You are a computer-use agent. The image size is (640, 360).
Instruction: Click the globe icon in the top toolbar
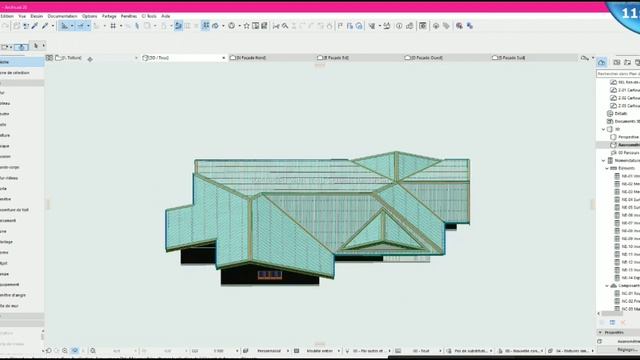436,26
